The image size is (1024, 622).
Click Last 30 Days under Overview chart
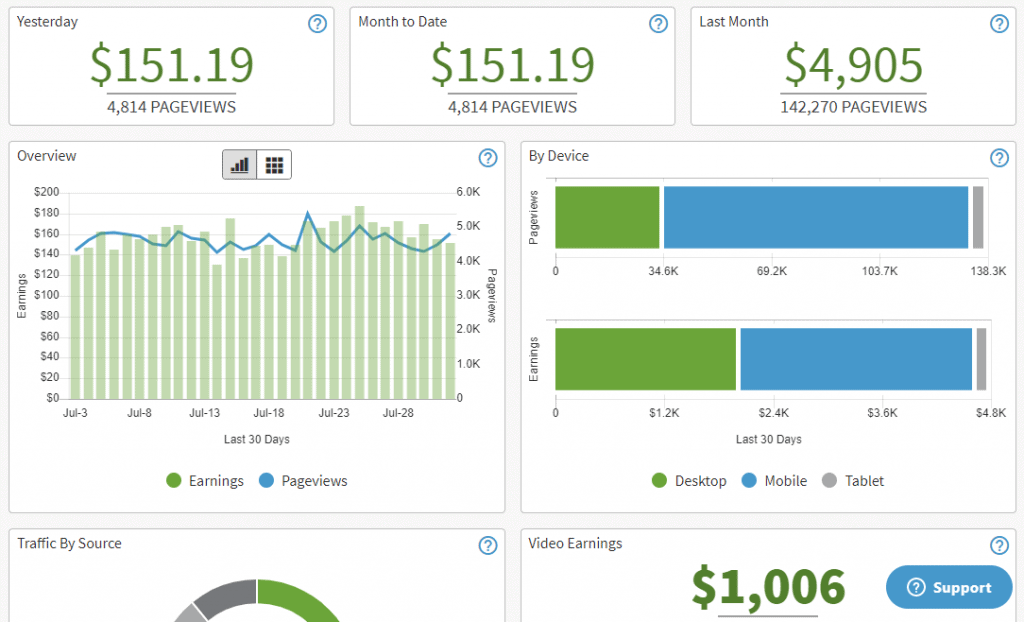pos(257,440)
